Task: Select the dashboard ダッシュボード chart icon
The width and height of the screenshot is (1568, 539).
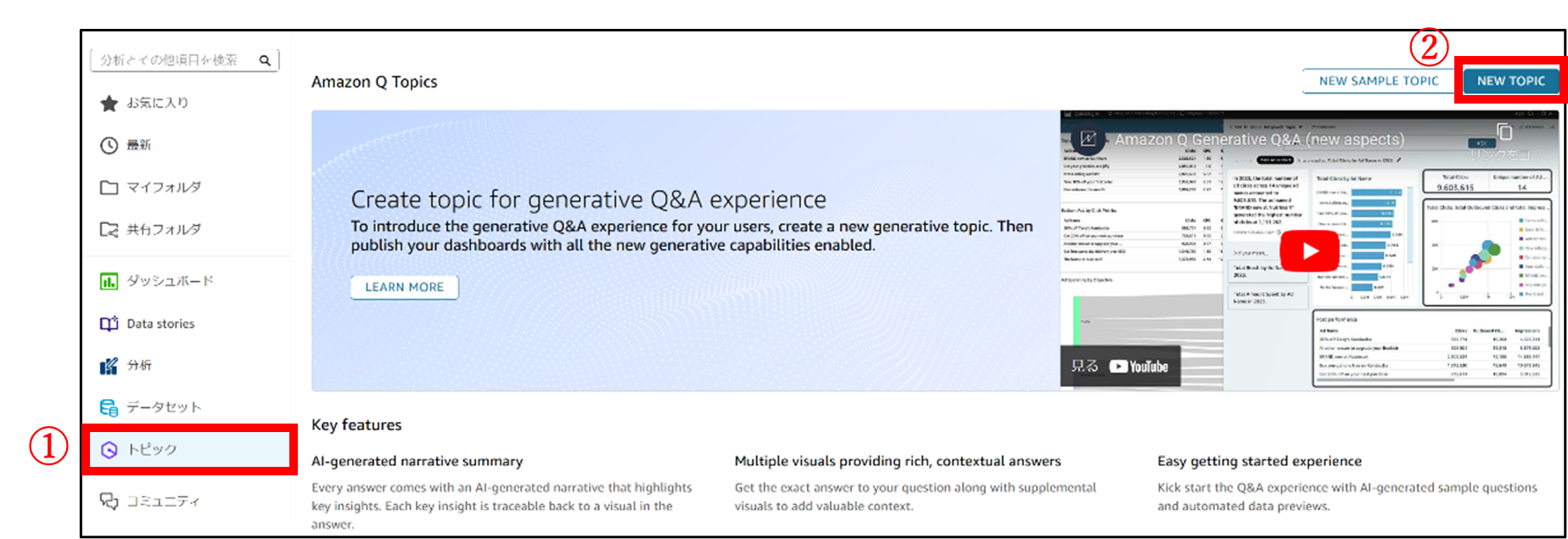Action: [109, 281]
